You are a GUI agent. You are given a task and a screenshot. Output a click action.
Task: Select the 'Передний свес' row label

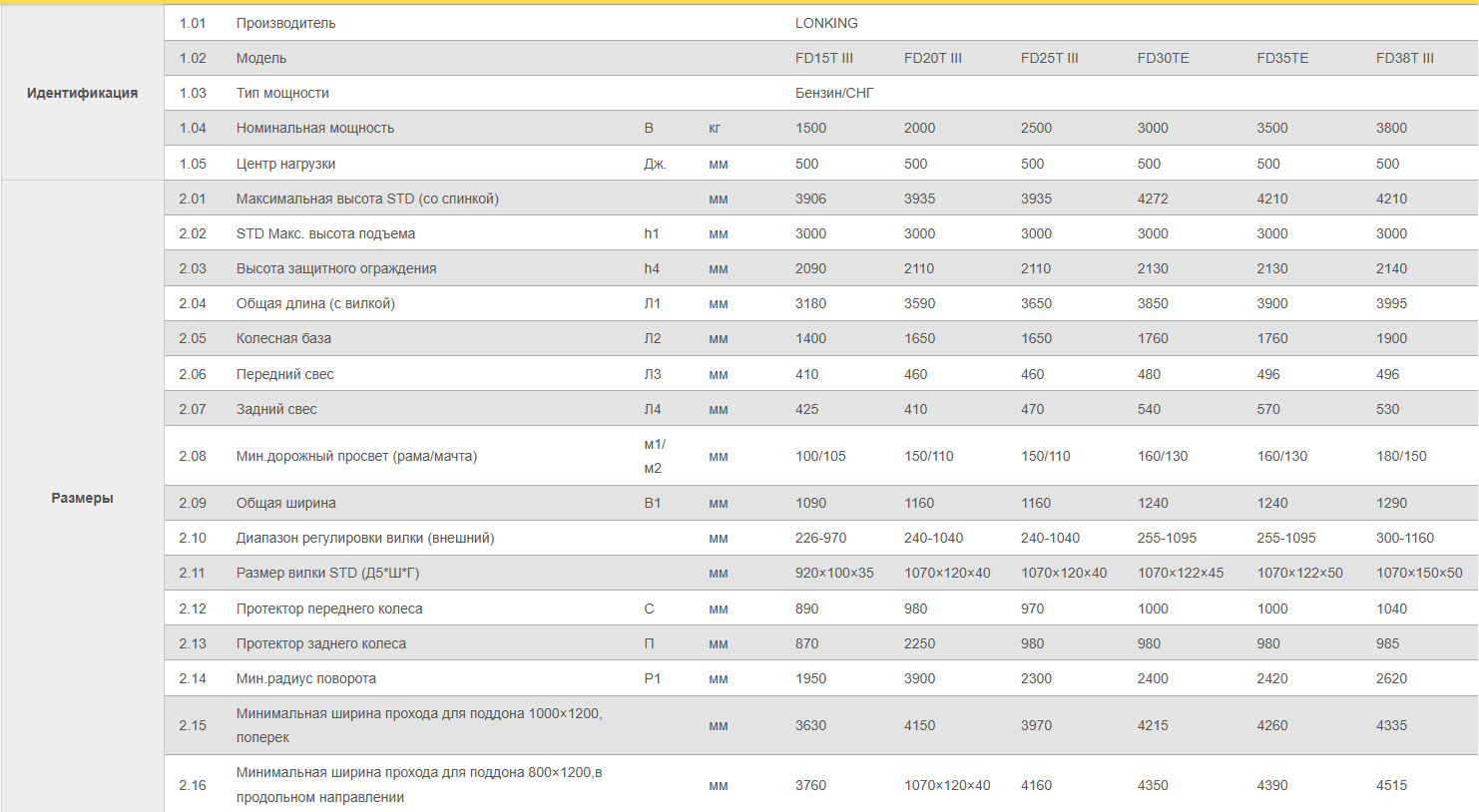pos(285,374)
